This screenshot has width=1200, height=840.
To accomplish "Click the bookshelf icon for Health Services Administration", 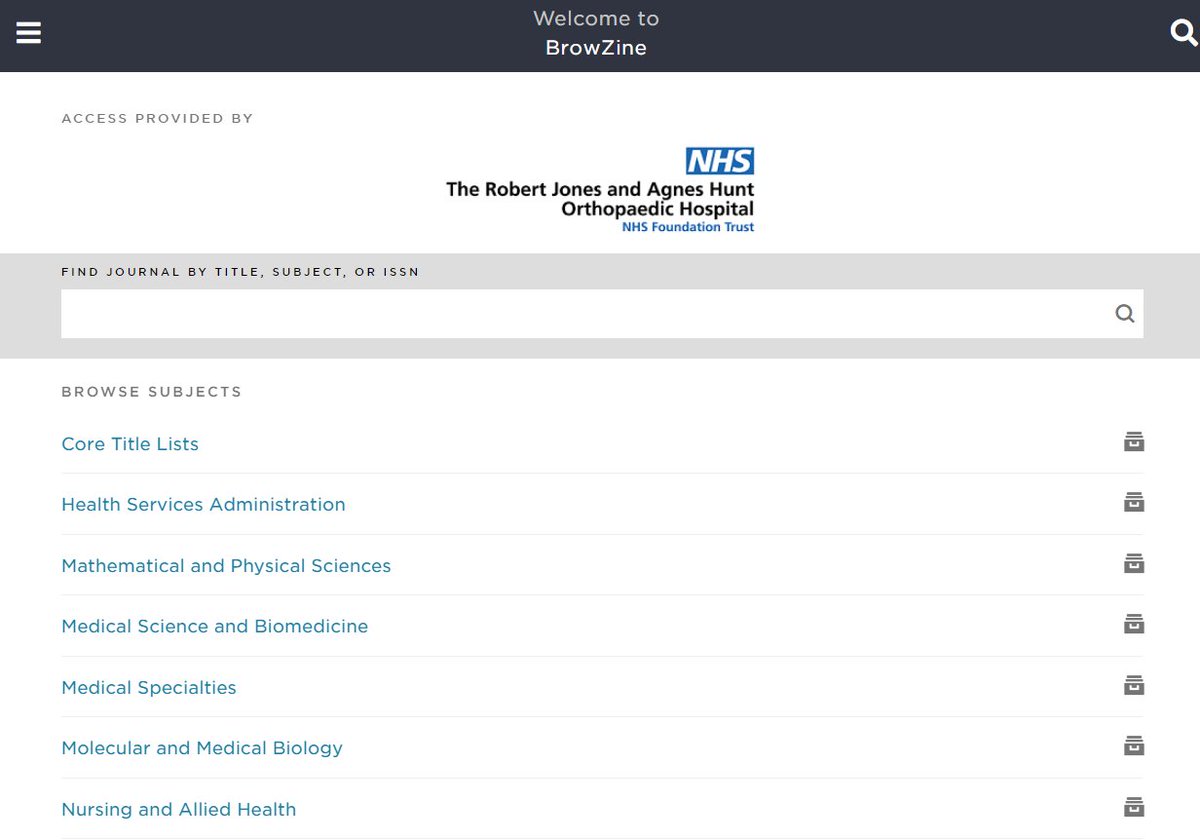I will pyautogui.click(x=1133, y=502).
